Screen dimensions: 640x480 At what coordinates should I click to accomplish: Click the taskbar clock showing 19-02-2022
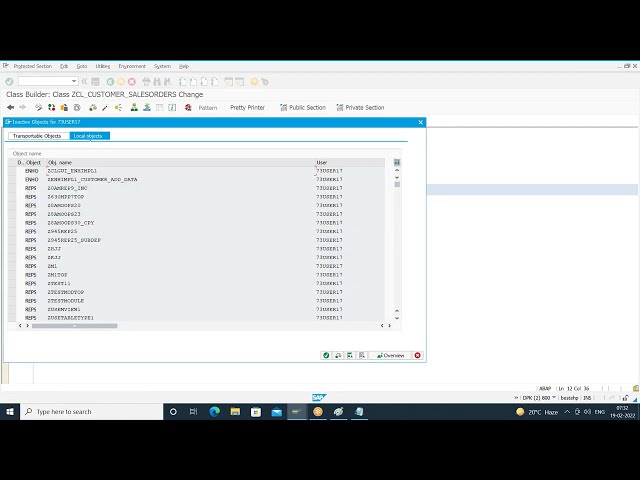pyautogui.click(x=622, y=412)
